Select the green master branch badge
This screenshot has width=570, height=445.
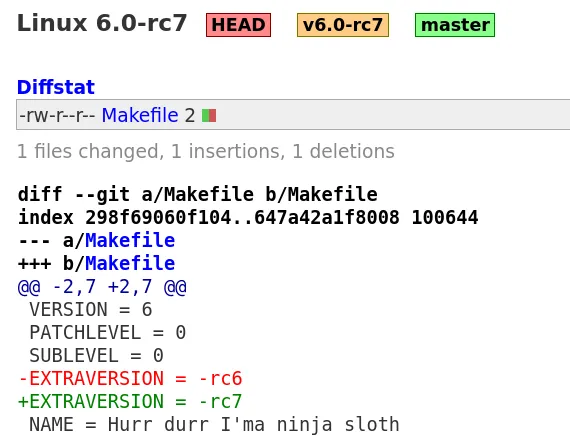pos(455,25)
